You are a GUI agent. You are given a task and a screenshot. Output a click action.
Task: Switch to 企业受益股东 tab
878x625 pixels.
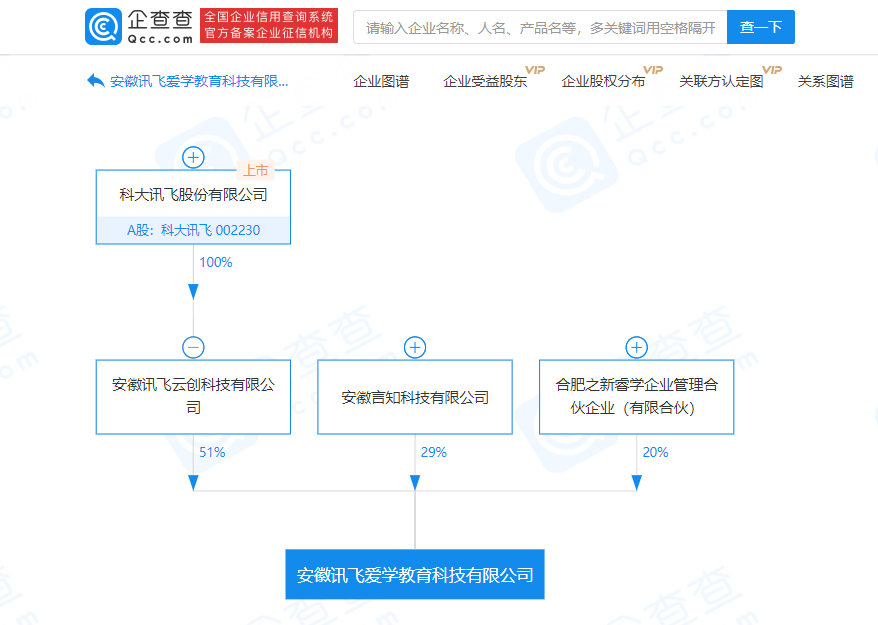[485, 82]
